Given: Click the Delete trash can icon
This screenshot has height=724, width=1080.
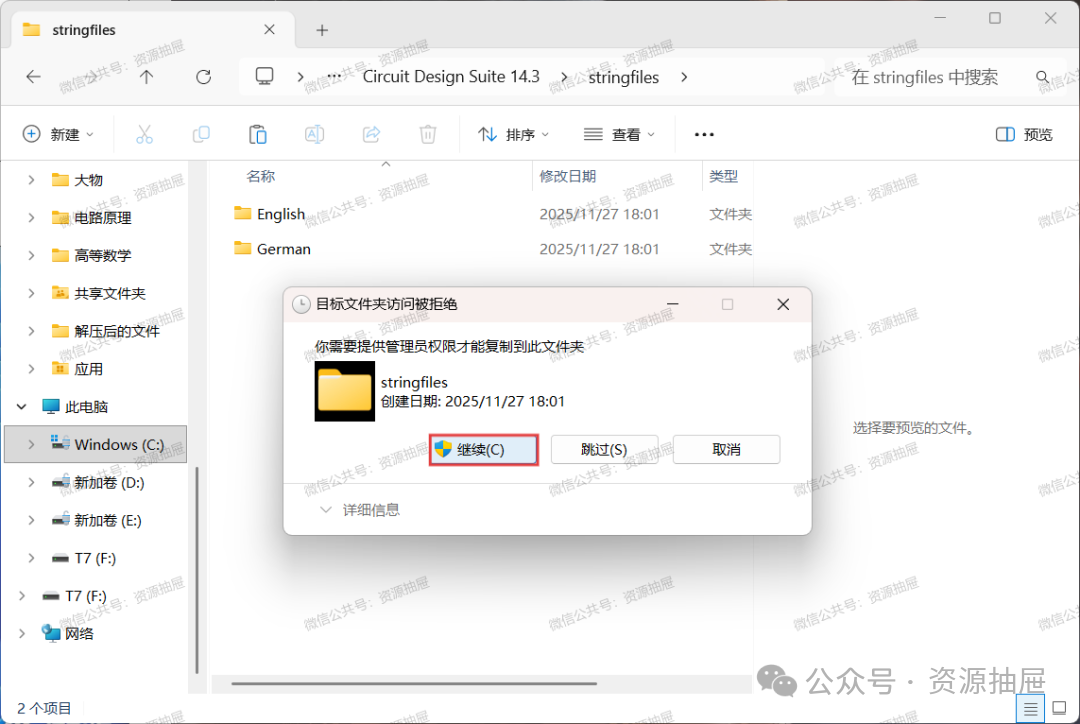Looking at the screenshot, I should (428, 134).
